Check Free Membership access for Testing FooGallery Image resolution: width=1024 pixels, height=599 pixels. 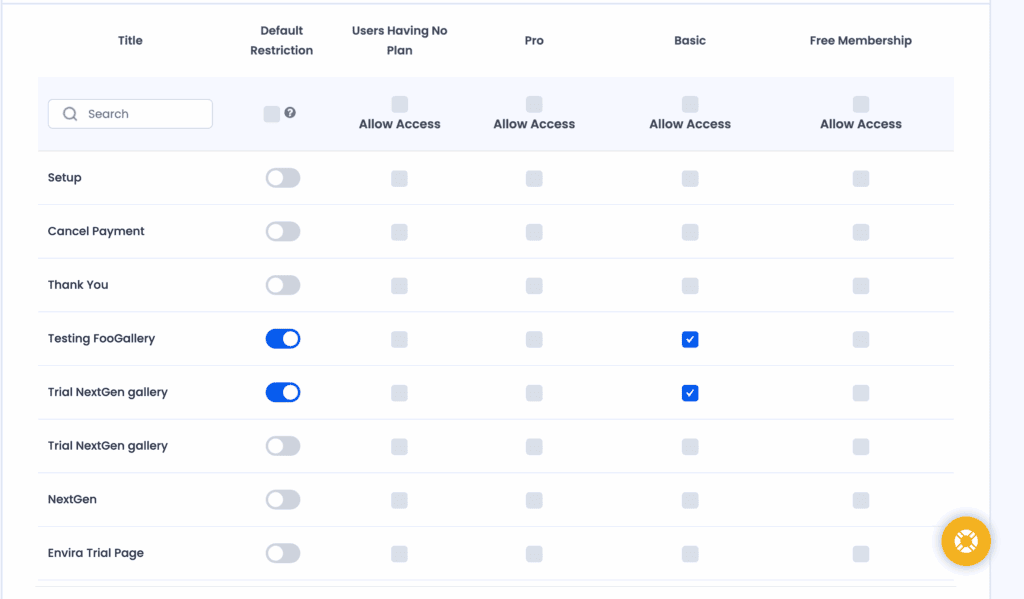click(x=861, y=339)
